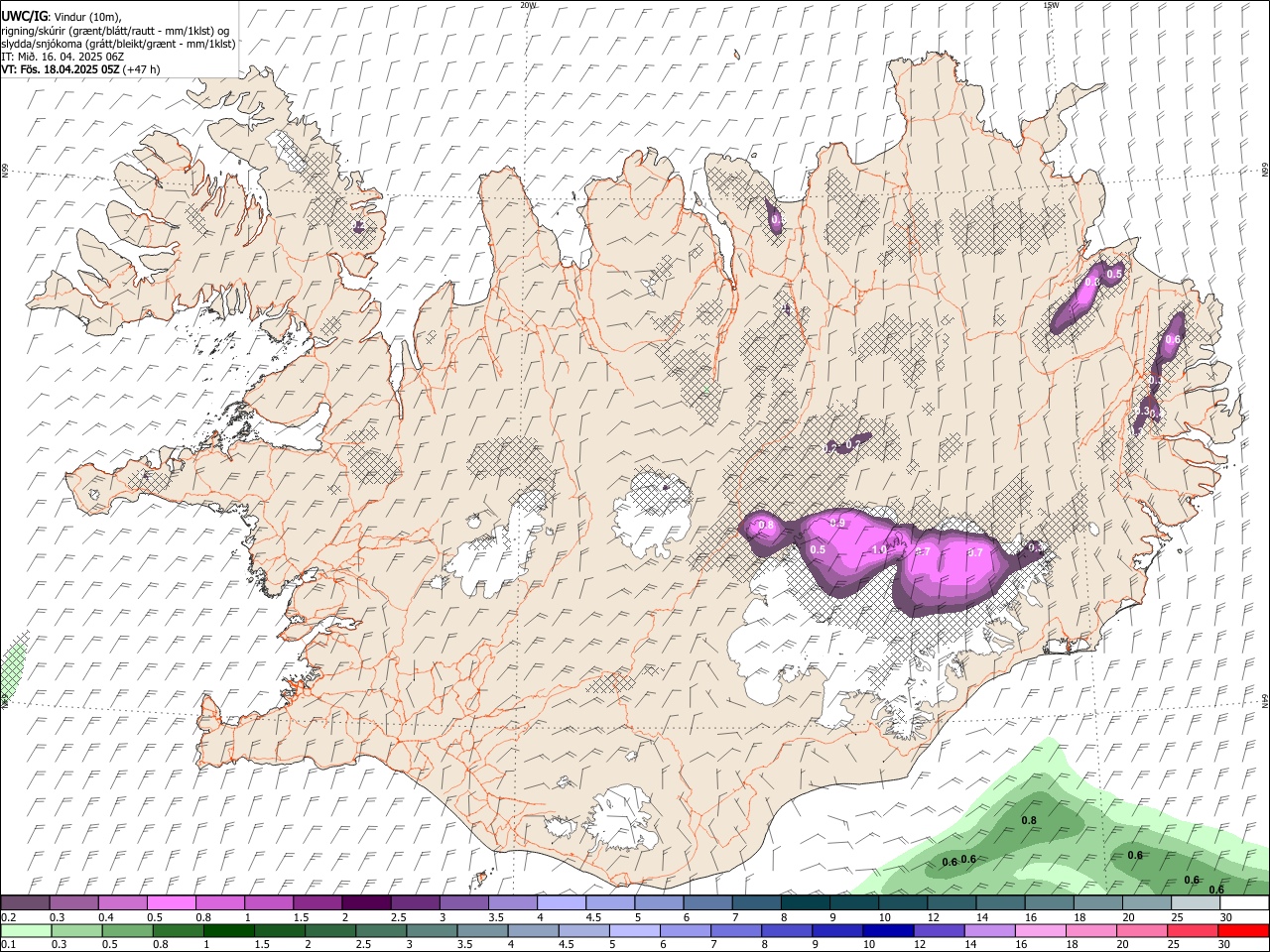This screenshot has height=952, width=1270.
Task: Click the magenta legend swatch labeled 1.5 in upper row
Action: pyautogui.click(x=317, y=903)
